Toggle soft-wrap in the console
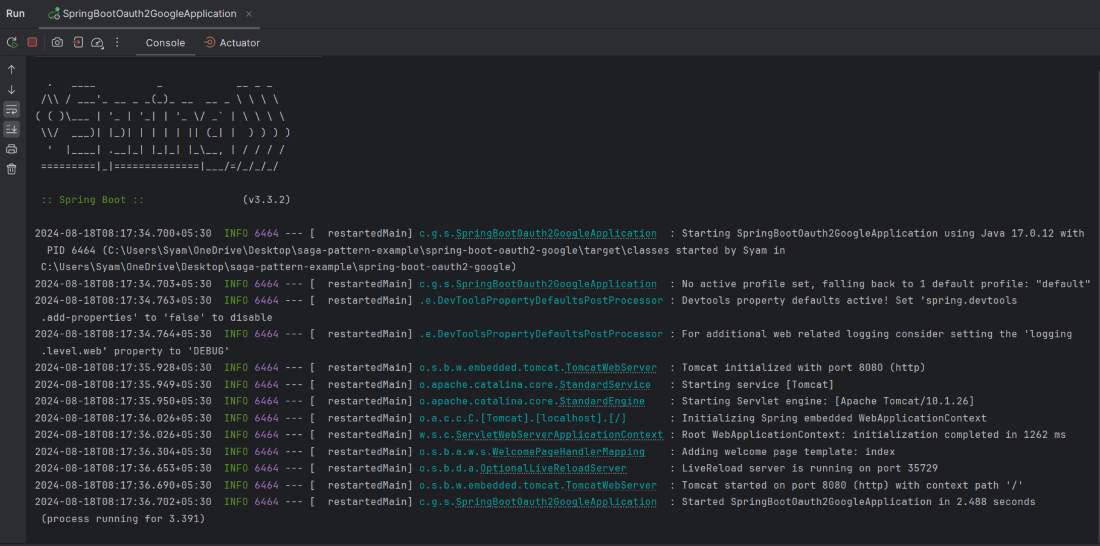This screenshot has width=1100, height=546. pyautogui.click(x=11, y=109)
